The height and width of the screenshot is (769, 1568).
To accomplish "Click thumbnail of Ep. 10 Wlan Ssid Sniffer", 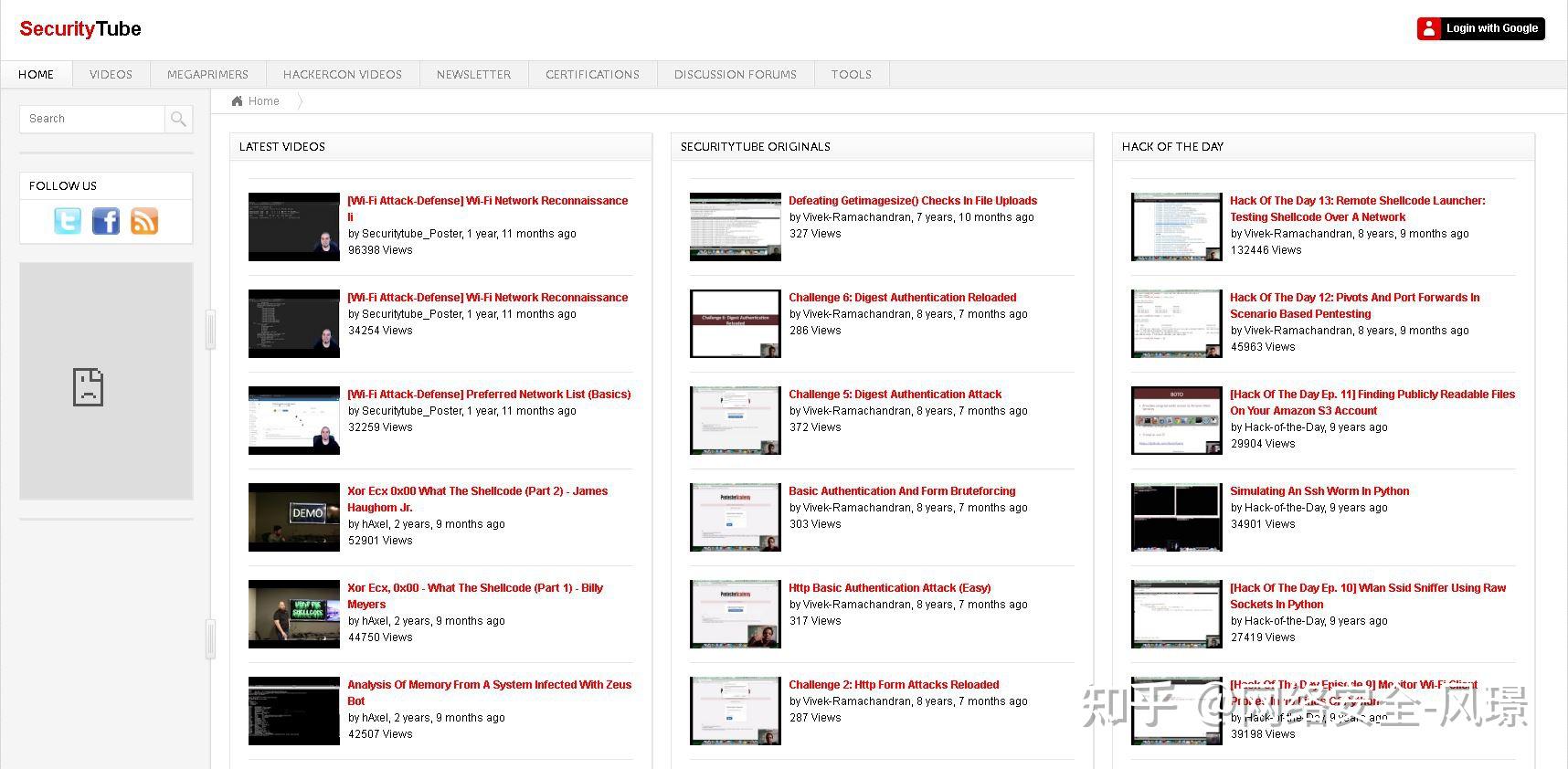I will [x=1177, y=614].
